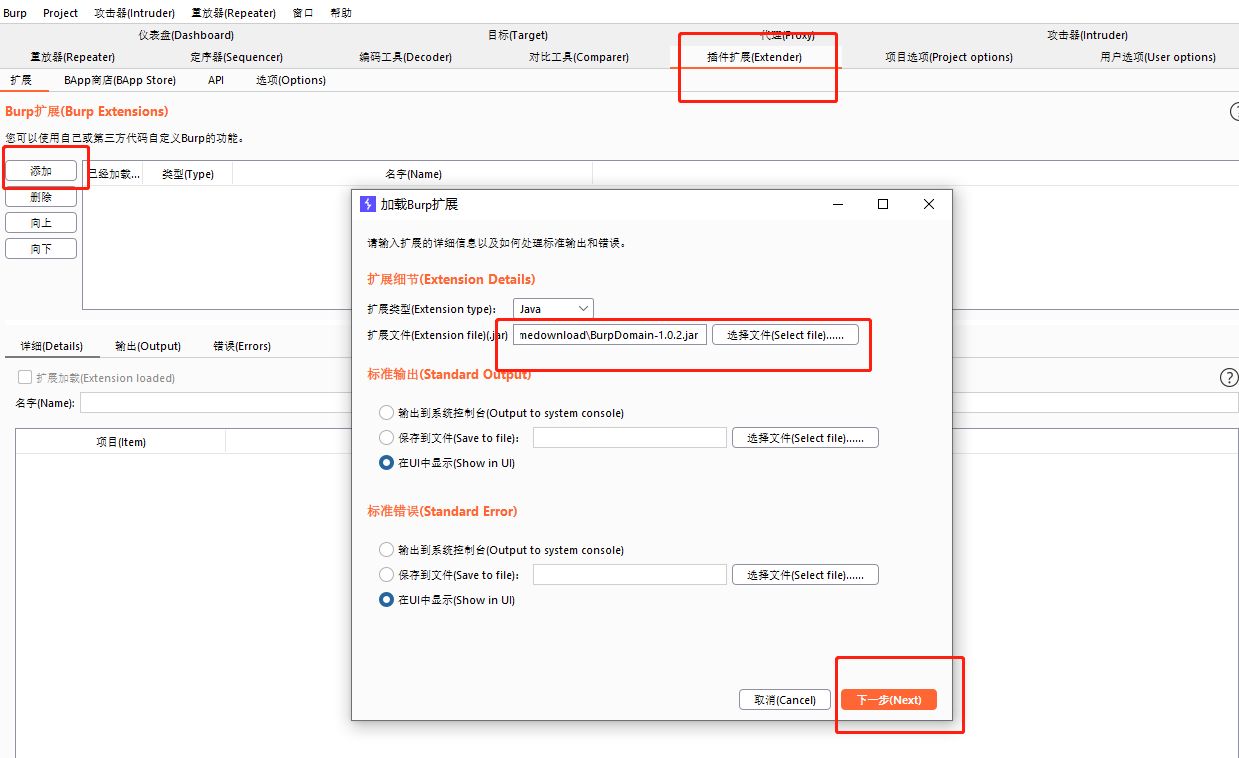Open the help question mark icon beside Details
This screenshot has width=1239, height=758.
tap(1229, 377)
